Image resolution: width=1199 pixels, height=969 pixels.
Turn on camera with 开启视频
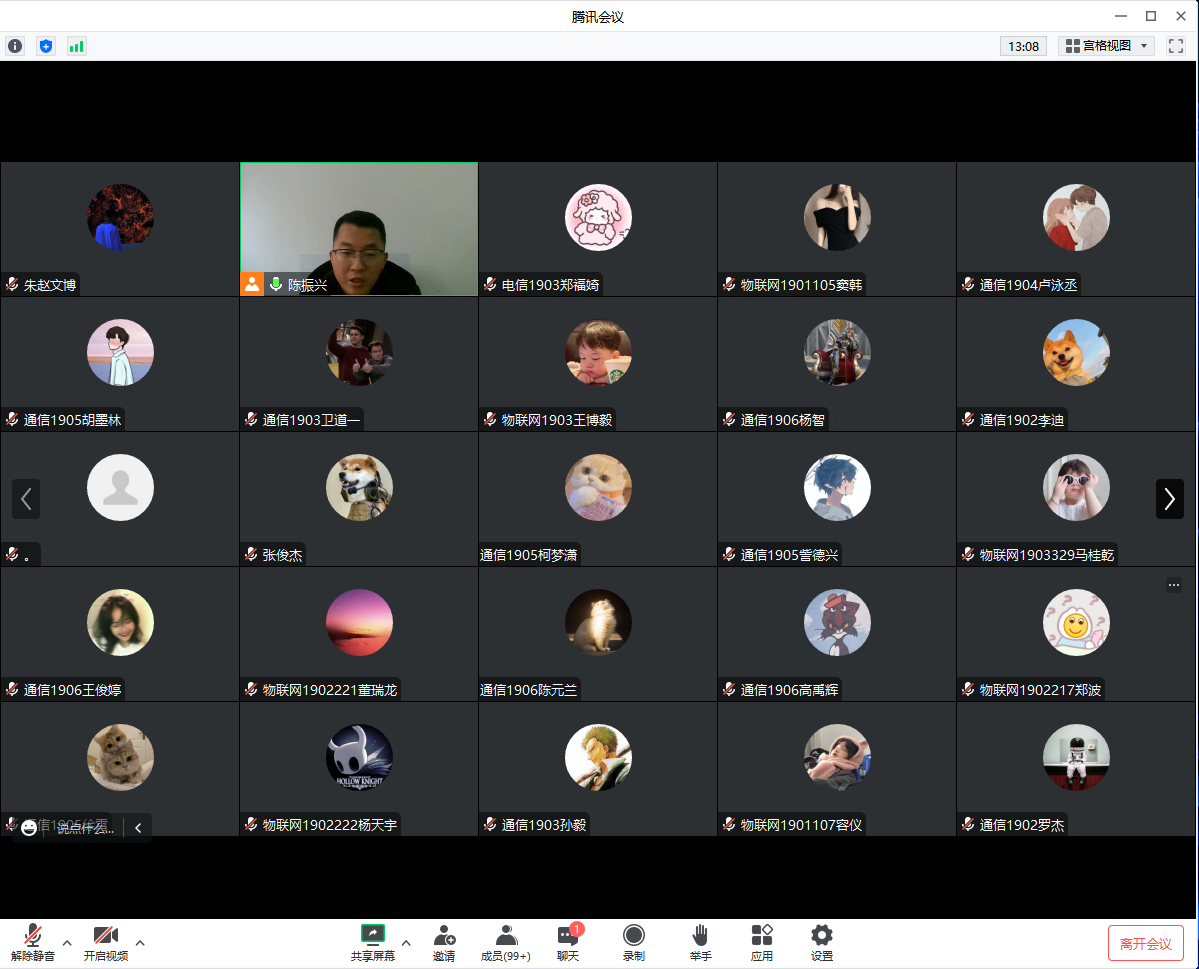(x=106, y=942)
